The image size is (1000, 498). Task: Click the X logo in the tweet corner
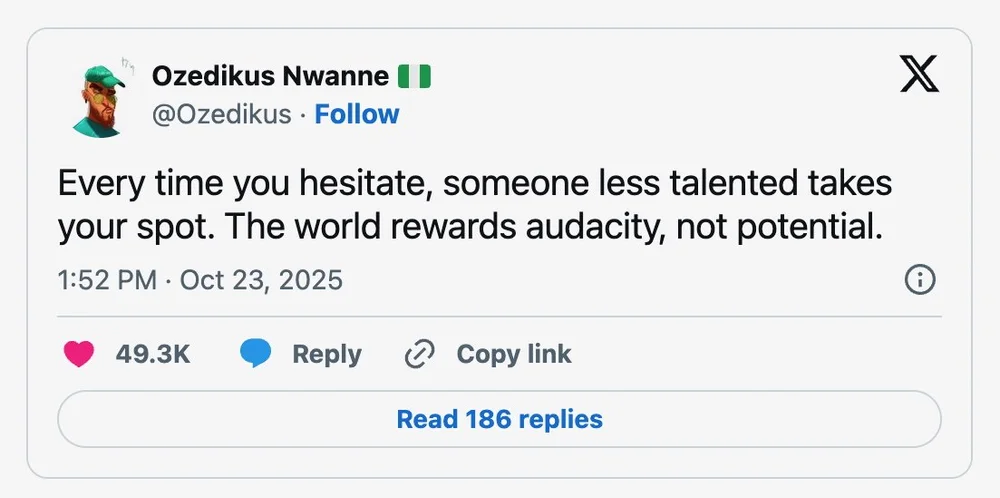pos(919,73)
